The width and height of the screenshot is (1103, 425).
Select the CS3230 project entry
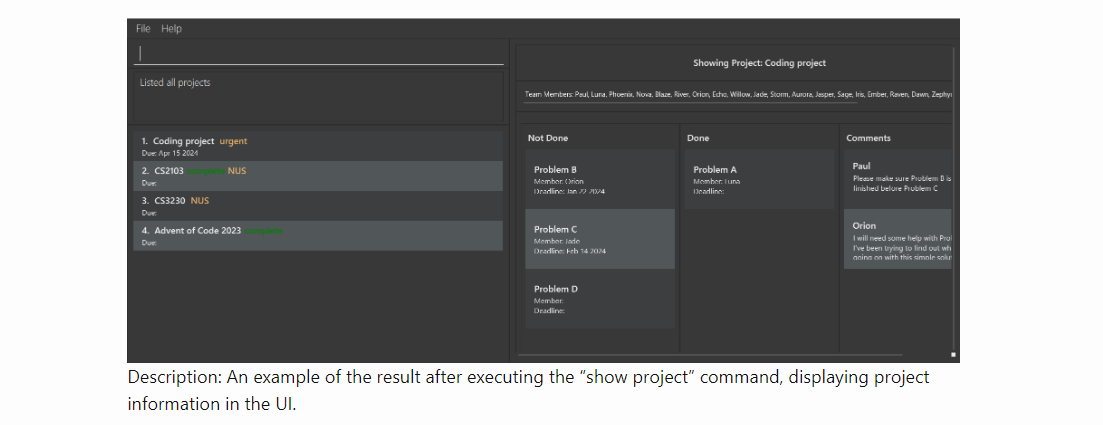pos(318,205)
